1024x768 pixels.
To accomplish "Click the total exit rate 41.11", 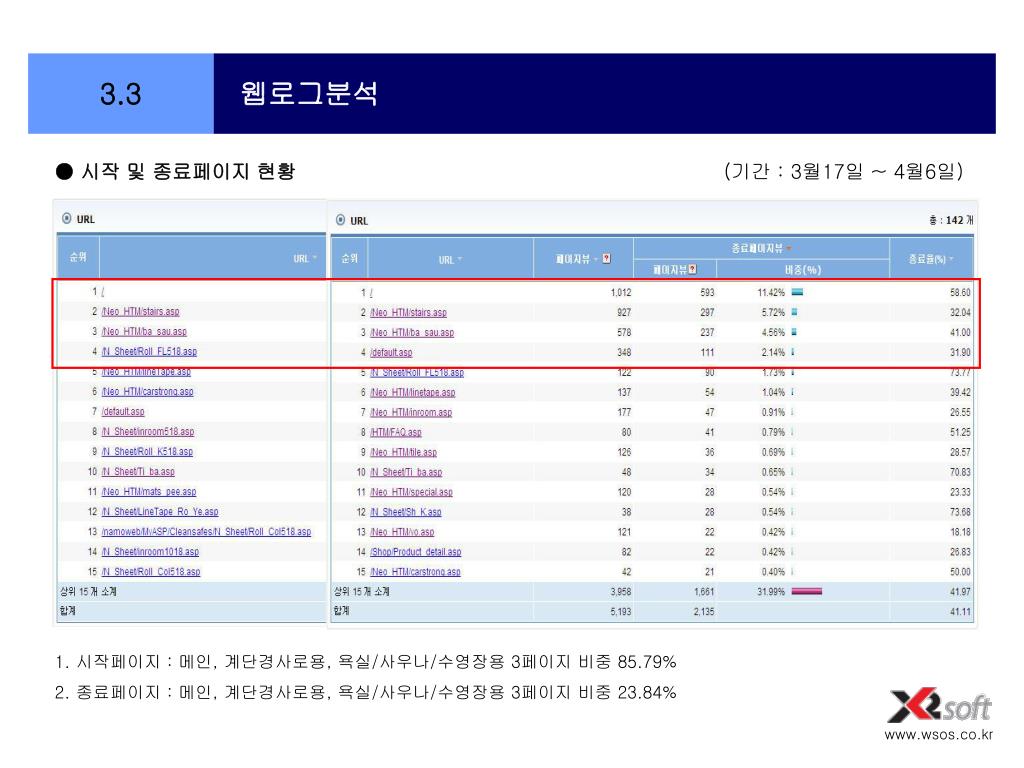I will 960,612.
